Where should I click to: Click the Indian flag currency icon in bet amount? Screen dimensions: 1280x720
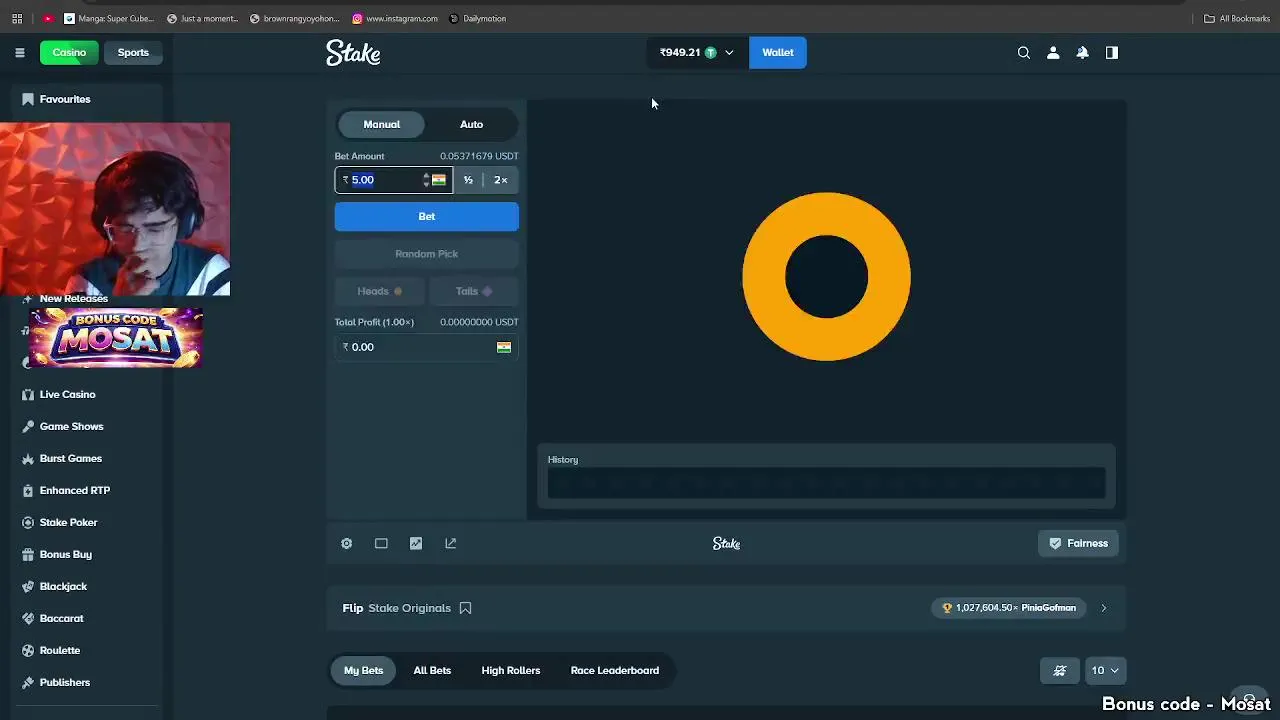tap(438, 180)
